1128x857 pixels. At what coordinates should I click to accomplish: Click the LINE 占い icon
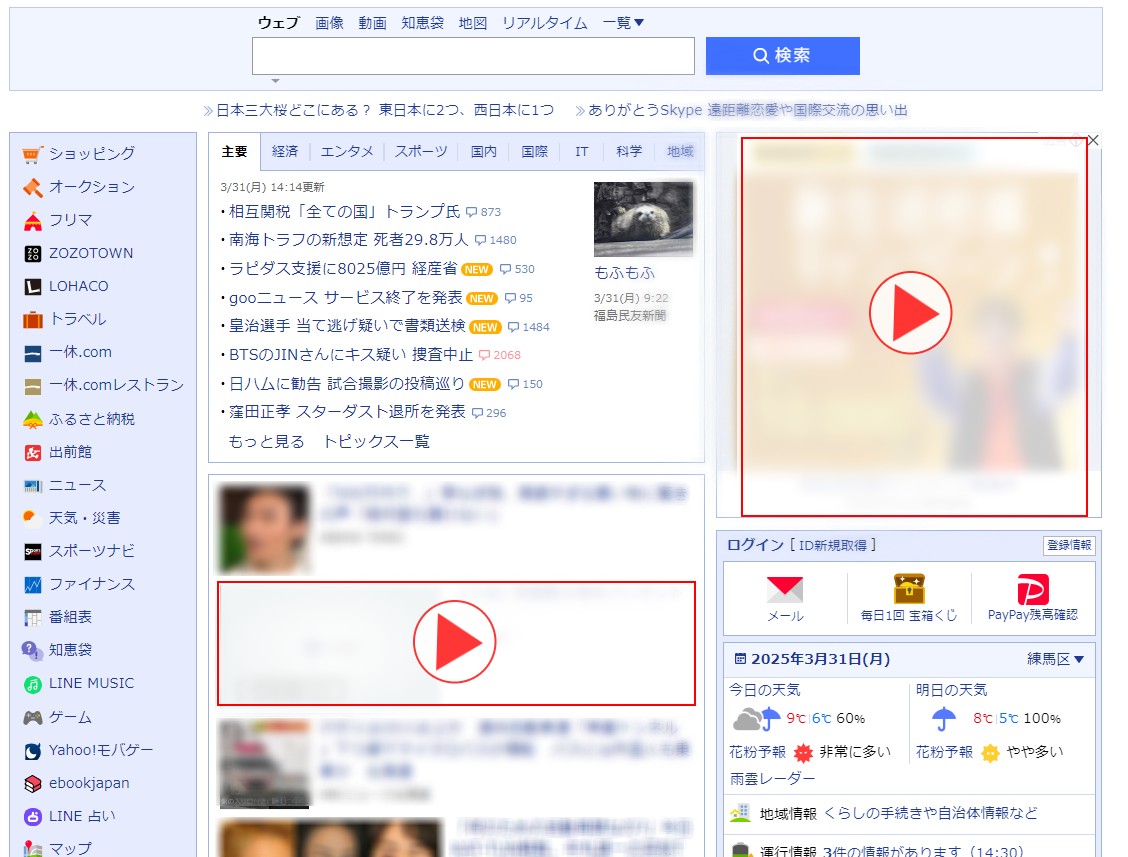click(x=32, y=817)
